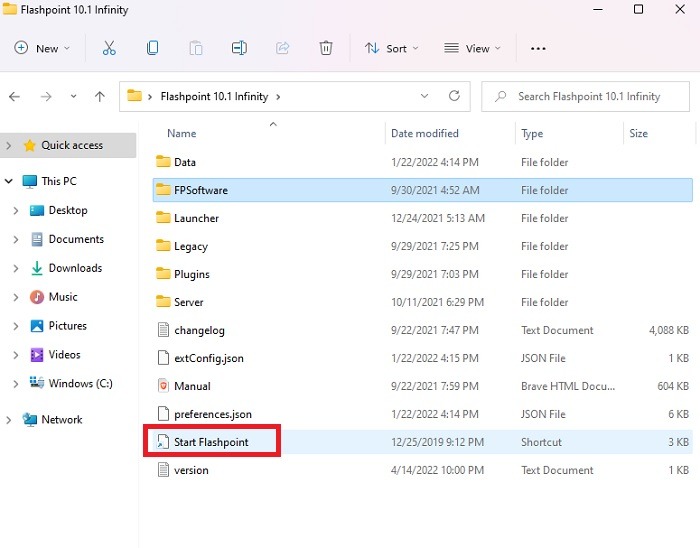The height and width of the screenshot is (548, 700).
Task: Go forward with the right arrow
Action: click(x=46, y=96)
